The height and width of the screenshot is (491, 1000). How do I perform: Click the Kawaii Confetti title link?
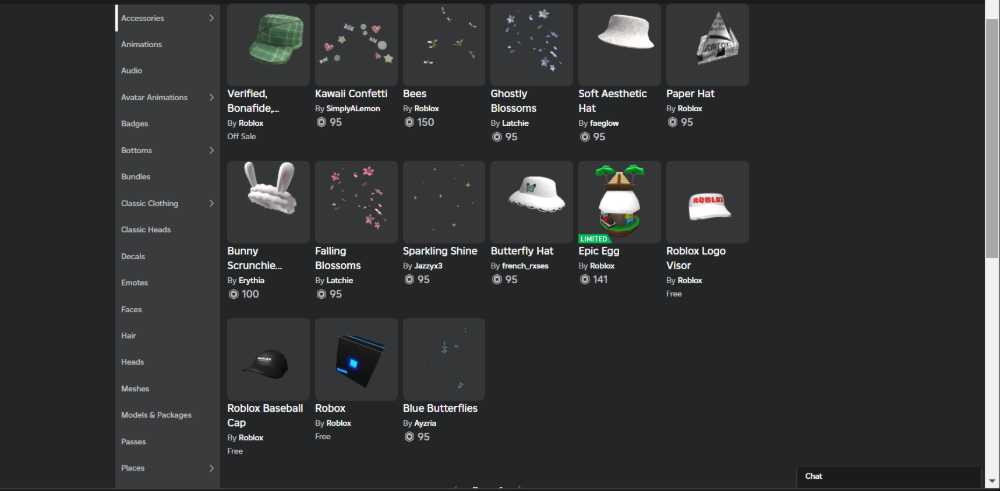351,94
